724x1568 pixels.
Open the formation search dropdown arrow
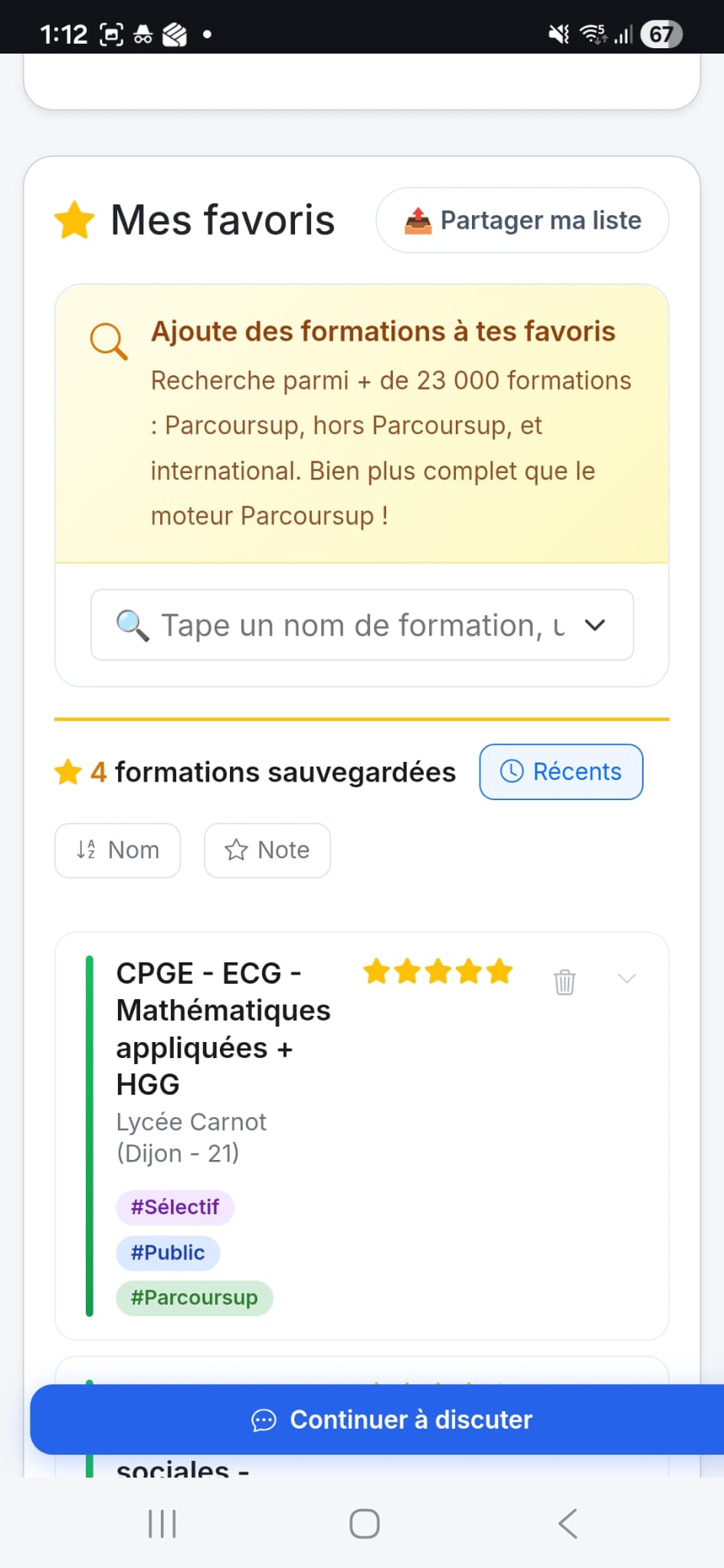pyautogui.click(x=595, y=625)
